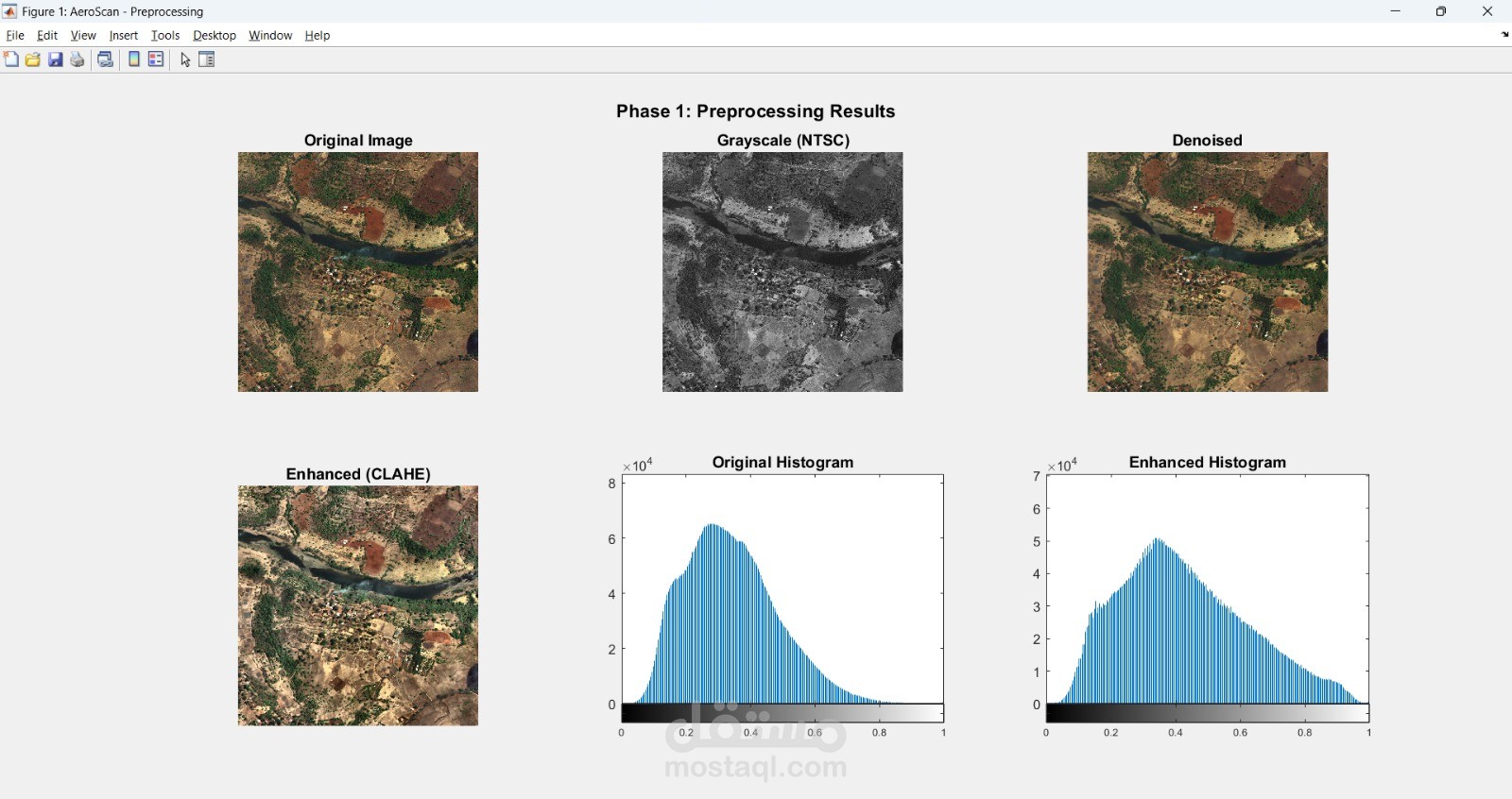Toggle the Edit Plot arrow tool
Image resolution: width=1512 pixels, height=799 pixels.
tap(185, 59)
